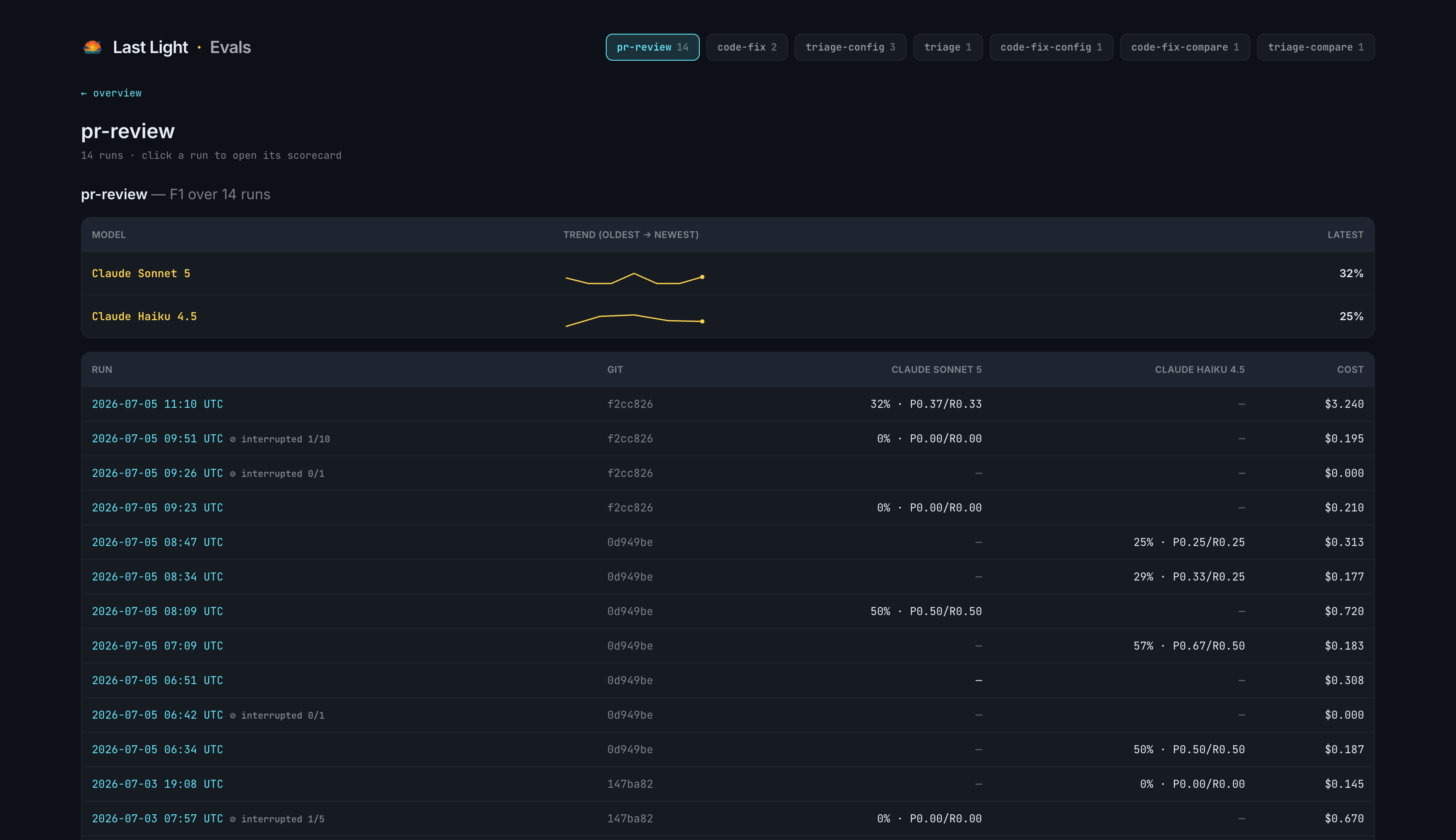Click the LATEST column header
The width and height of the screenshot is (1456, 840).
(1345, 235)
